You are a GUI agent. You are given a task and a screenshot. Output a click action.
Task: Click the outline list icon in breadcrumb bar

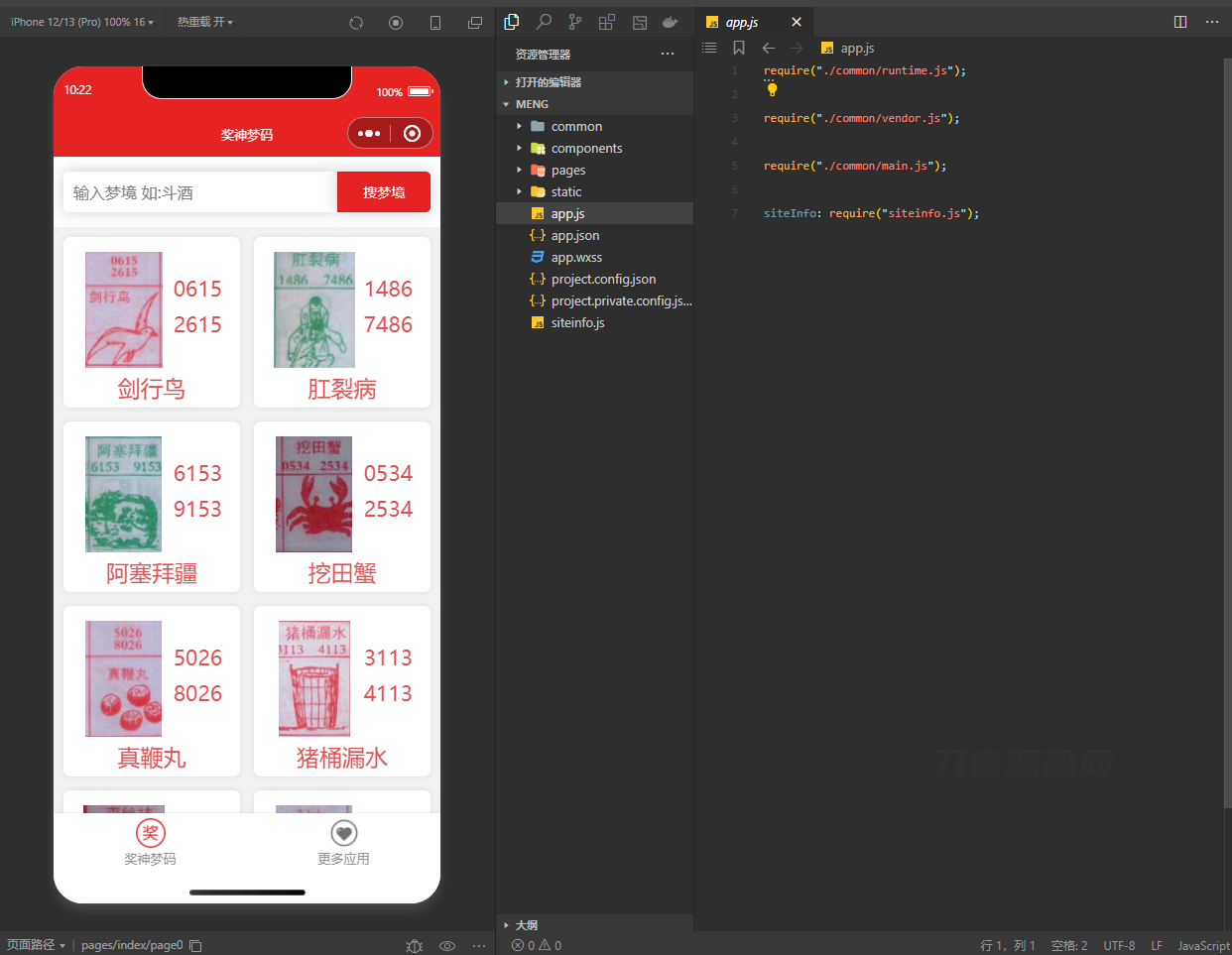[x=709, y=48]
